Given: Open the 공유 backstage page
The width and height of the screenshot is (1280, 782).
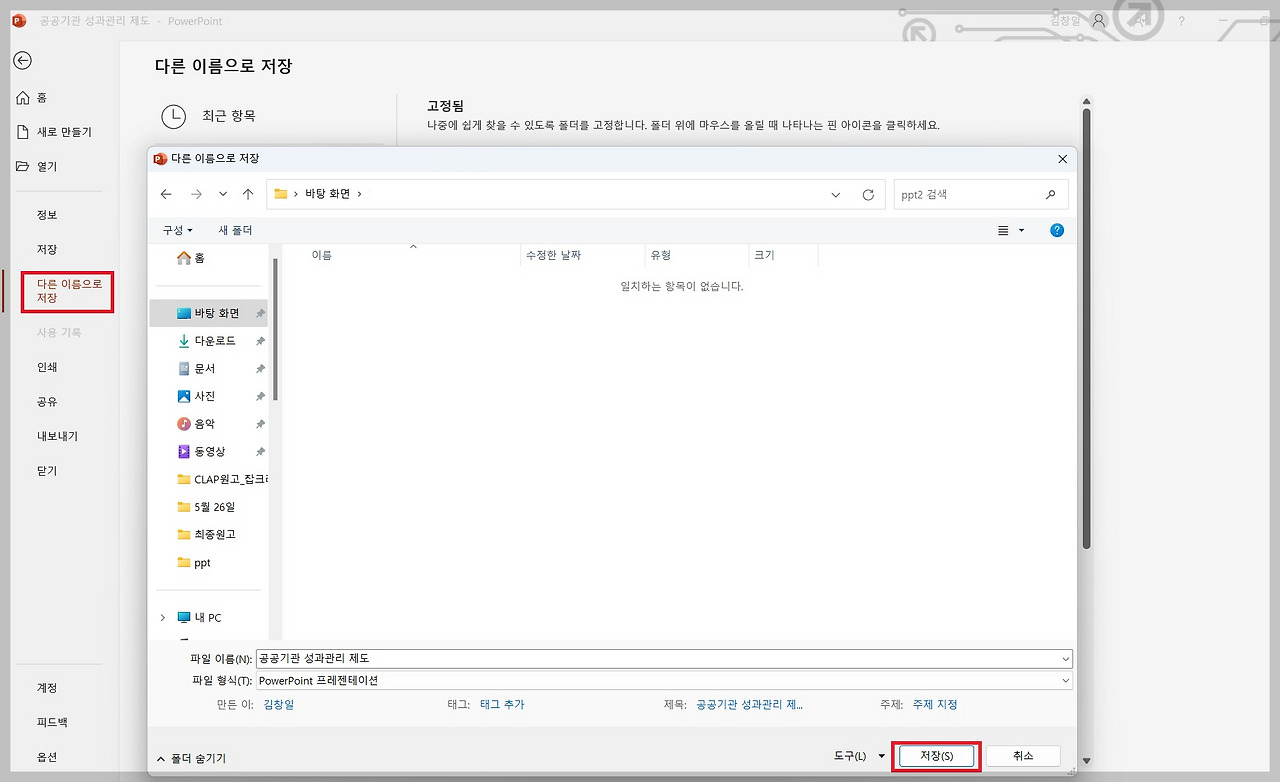Looking at the screenshot, I should click(x=47, y=401).
